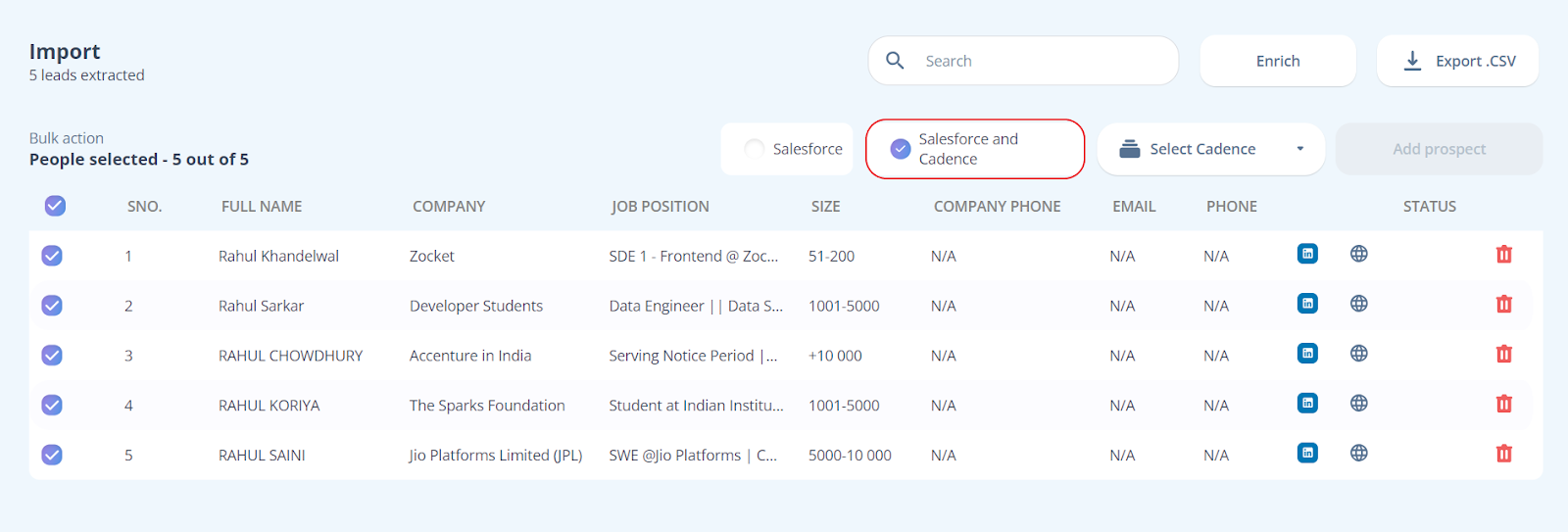The height and width of the screenshot is (532, 1568).
Task: Toggle the select-all checkbox in table header
Action: 55,206
